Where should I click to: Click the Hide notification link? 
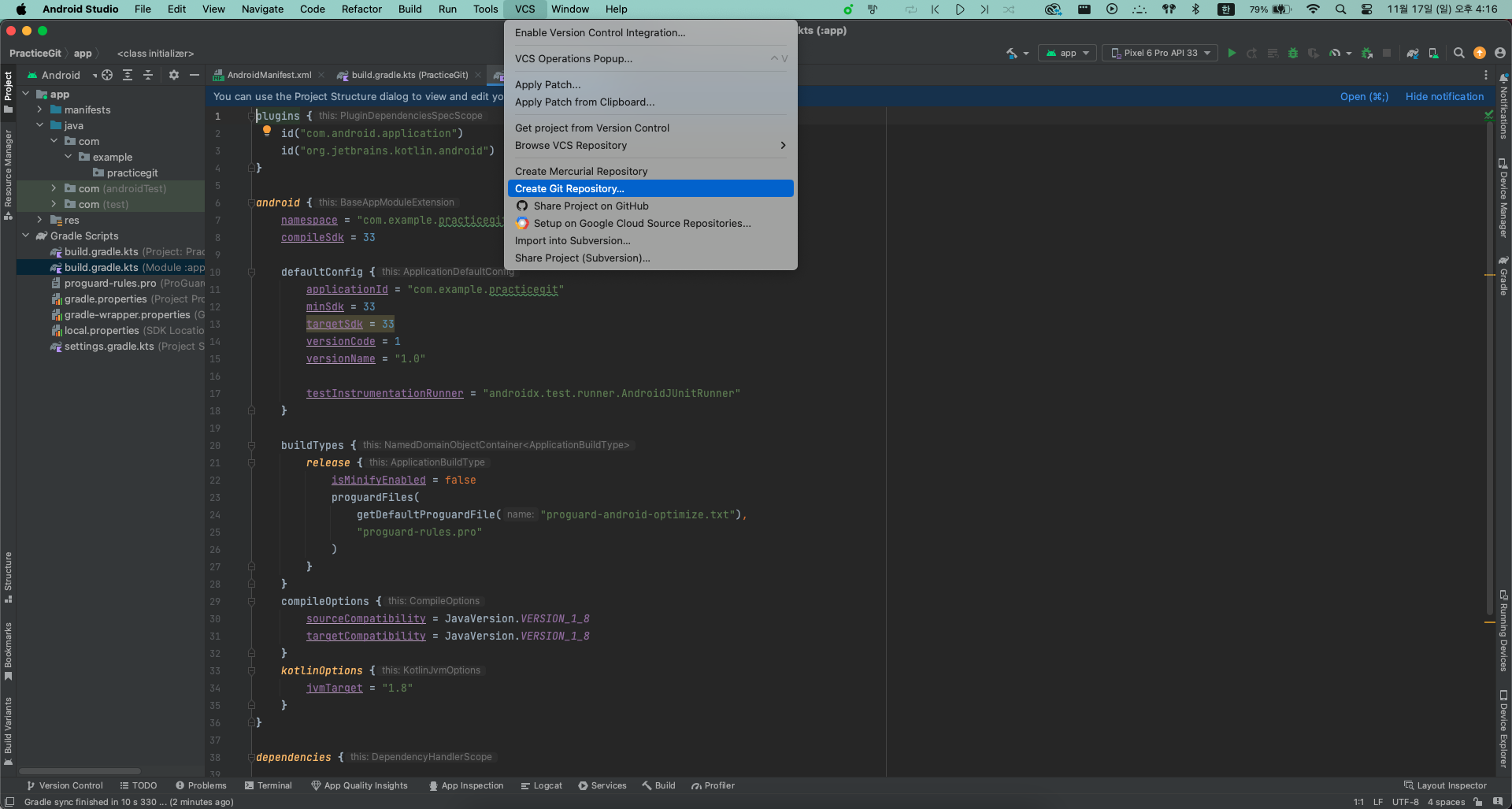(1444, 96)
